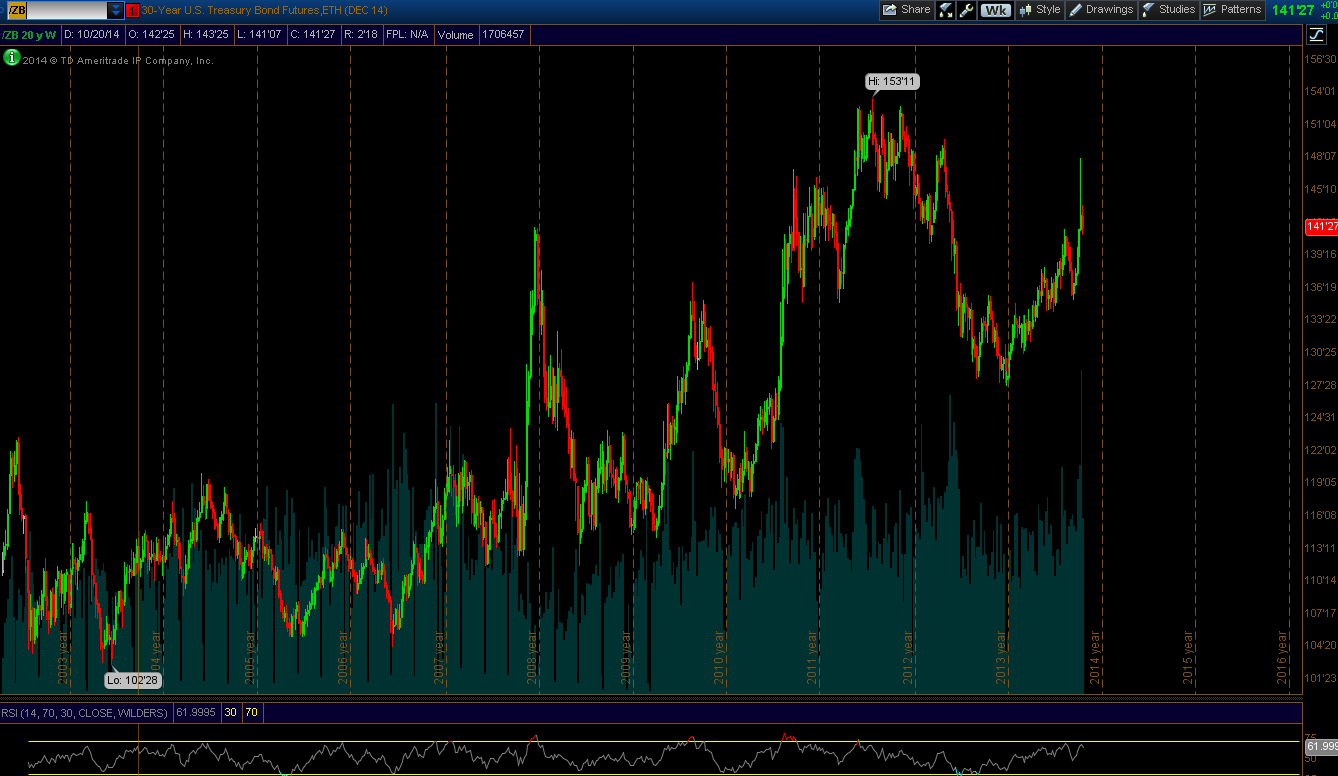This screenshot has width=1338, height=776.
Task: Click the range value R: 2'18
Action: pyautogui.click(x=360, y=35)
